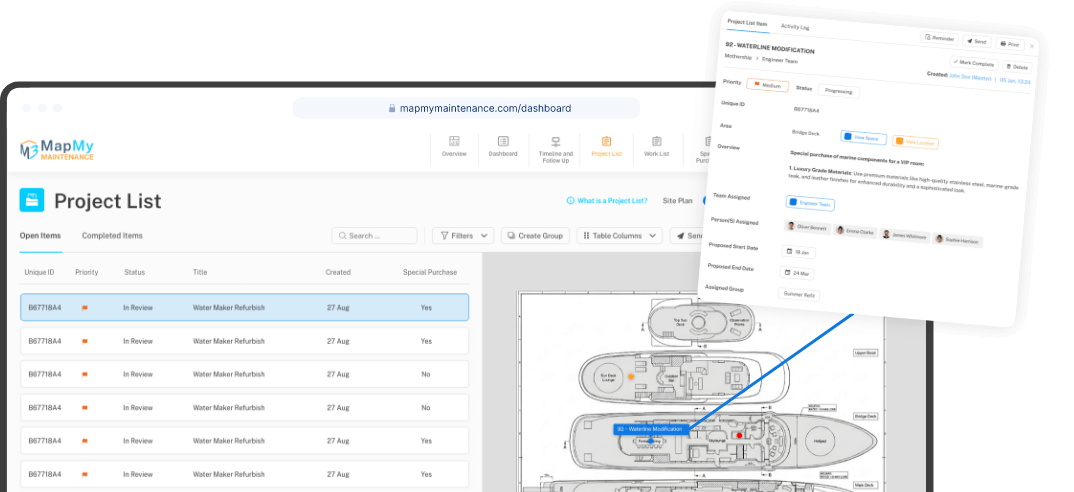Click the Create Group button
Screen dimensions: 1074x492
pyautogui.click(x=535, y=236)
